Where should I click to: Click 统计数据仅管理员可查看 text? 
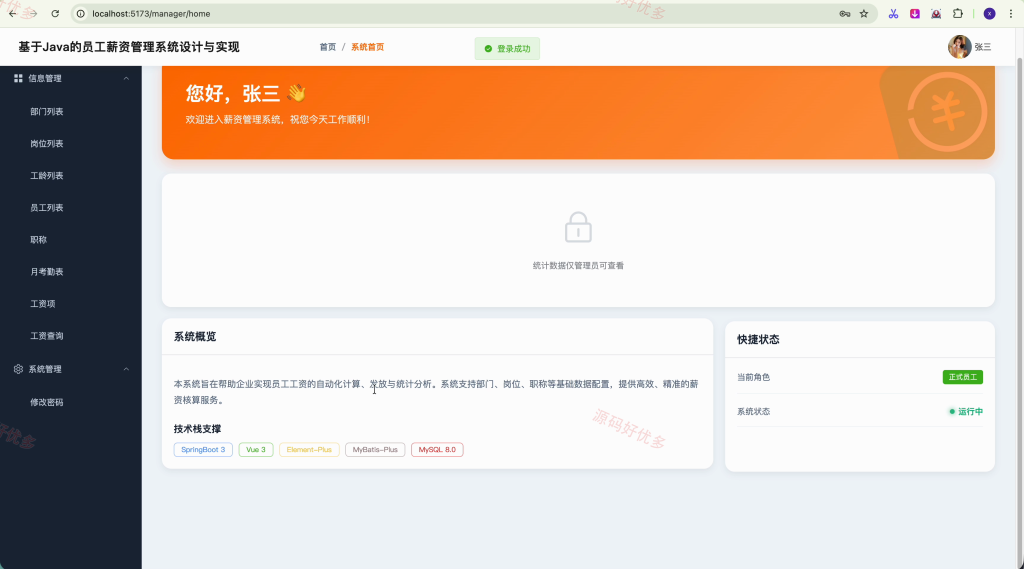coord(578,265)
